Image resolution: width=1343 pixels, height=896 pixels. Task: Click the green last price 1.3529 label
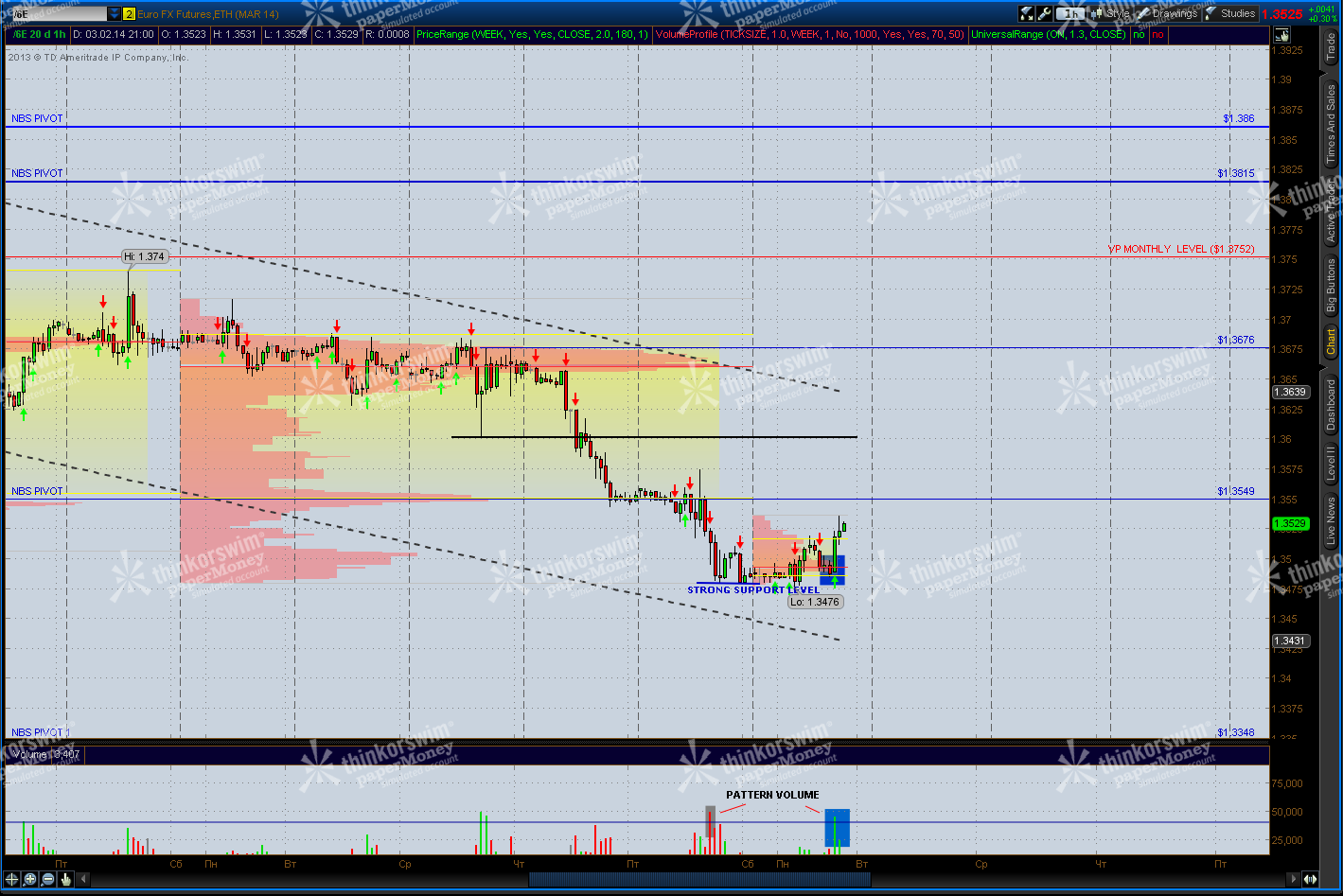coord(1290,522)
